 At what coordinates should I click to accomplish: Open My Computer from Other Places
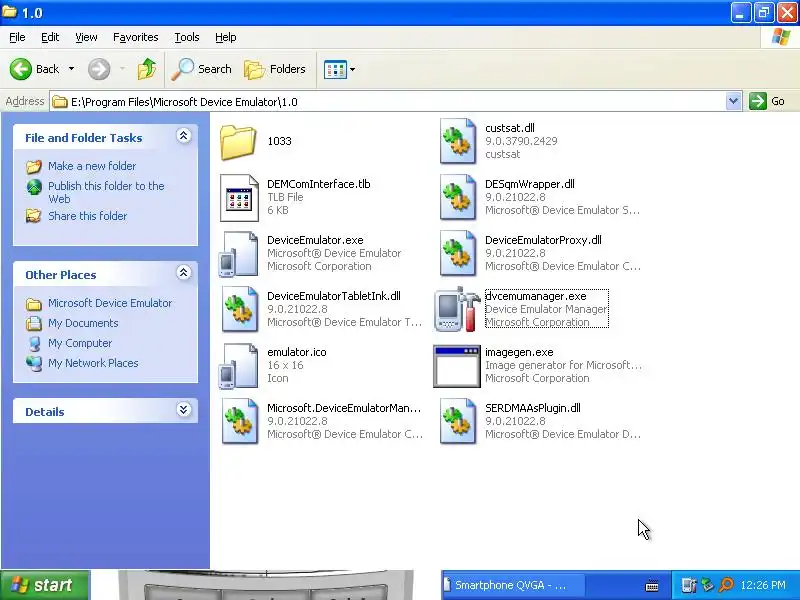click(80, 343)
